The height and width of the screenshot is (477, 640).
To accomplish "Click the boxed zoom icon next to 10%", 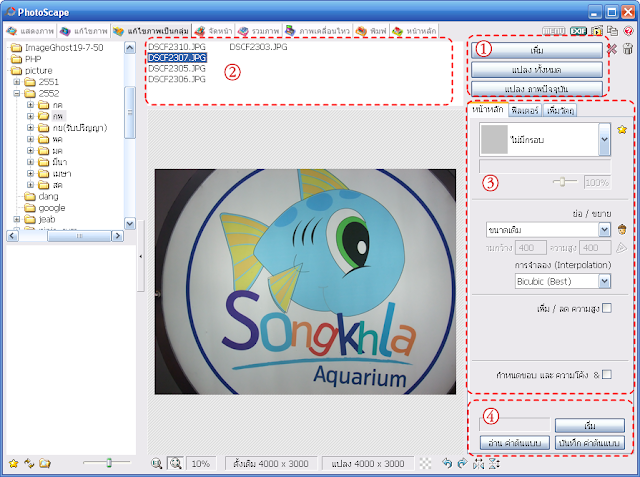I will 176,464.
